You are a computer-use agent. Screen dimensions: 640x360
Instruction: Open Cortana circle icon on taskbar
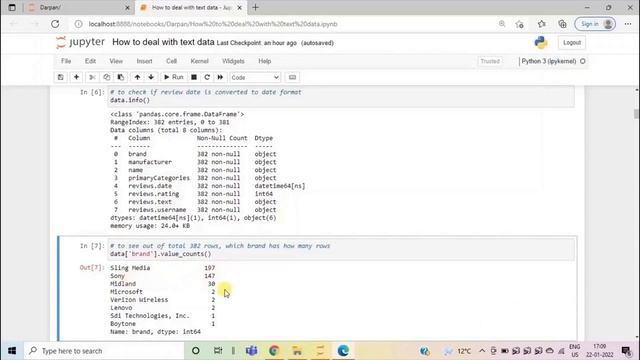pos(196,351)
